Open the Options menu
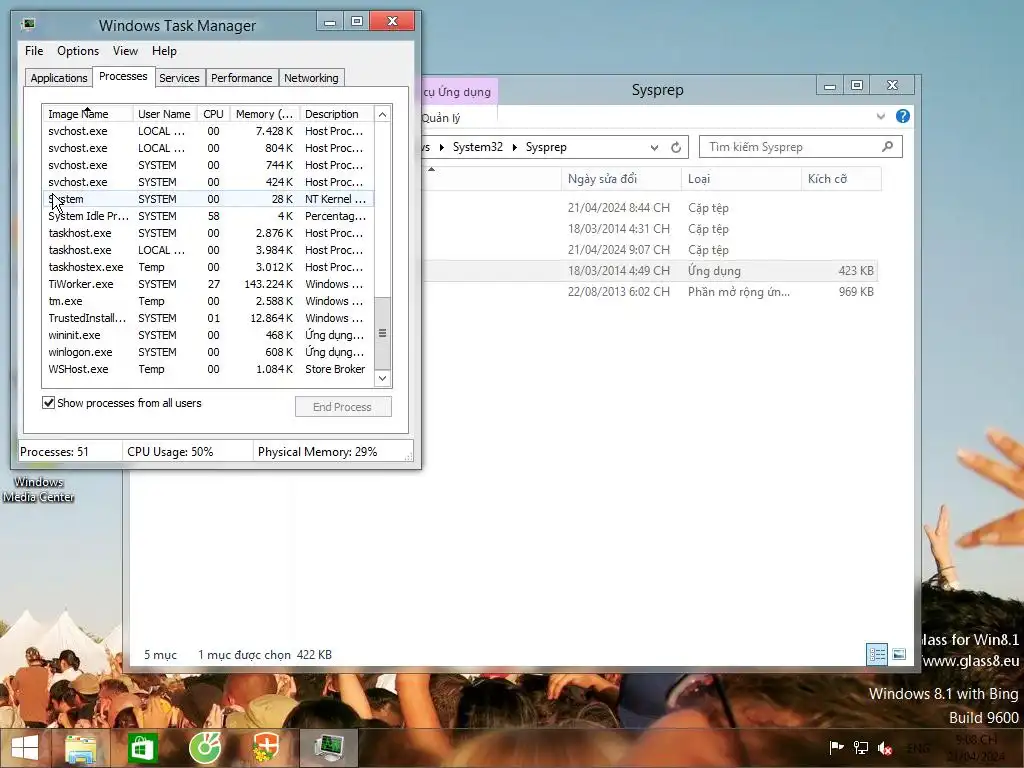This screenshot has height=768, width=1024. pyautogui.click(x=78, y=51)
